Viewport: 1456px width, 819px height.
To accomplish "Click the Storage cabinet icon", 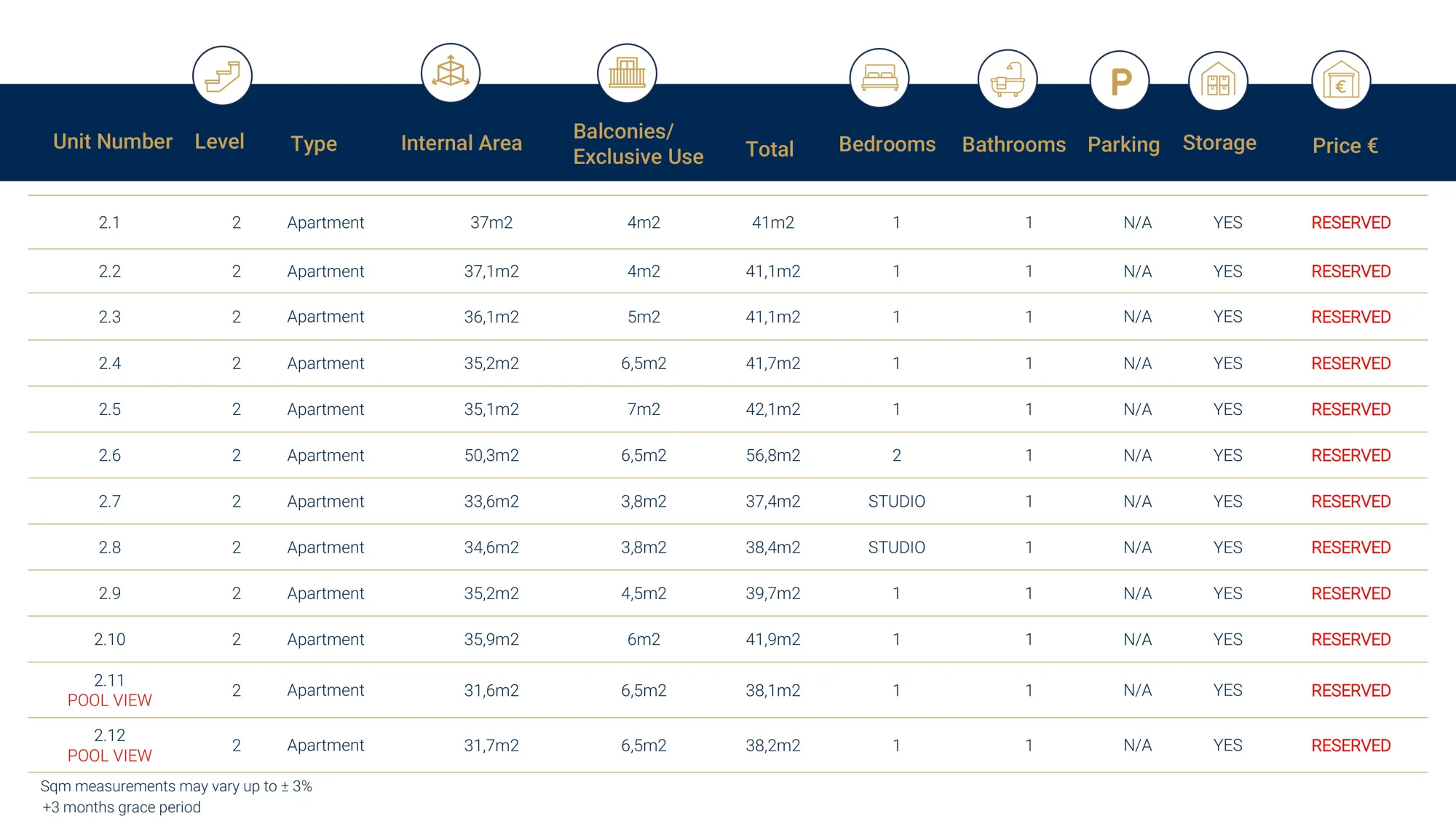I will 1218,81.
